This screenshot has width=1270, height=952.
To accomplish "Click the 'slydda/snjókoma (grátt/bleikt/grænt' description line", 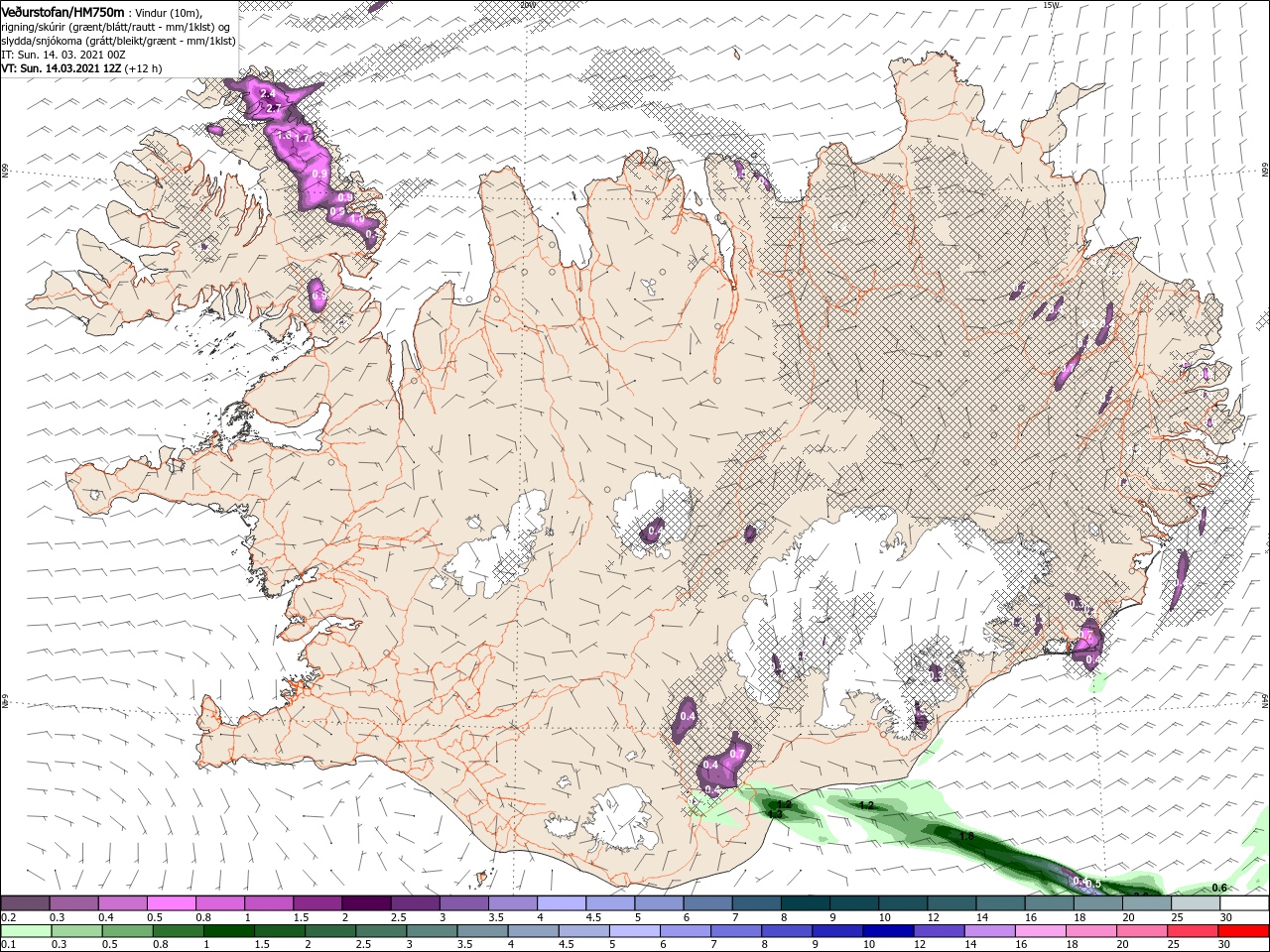I will coord(118,41).
